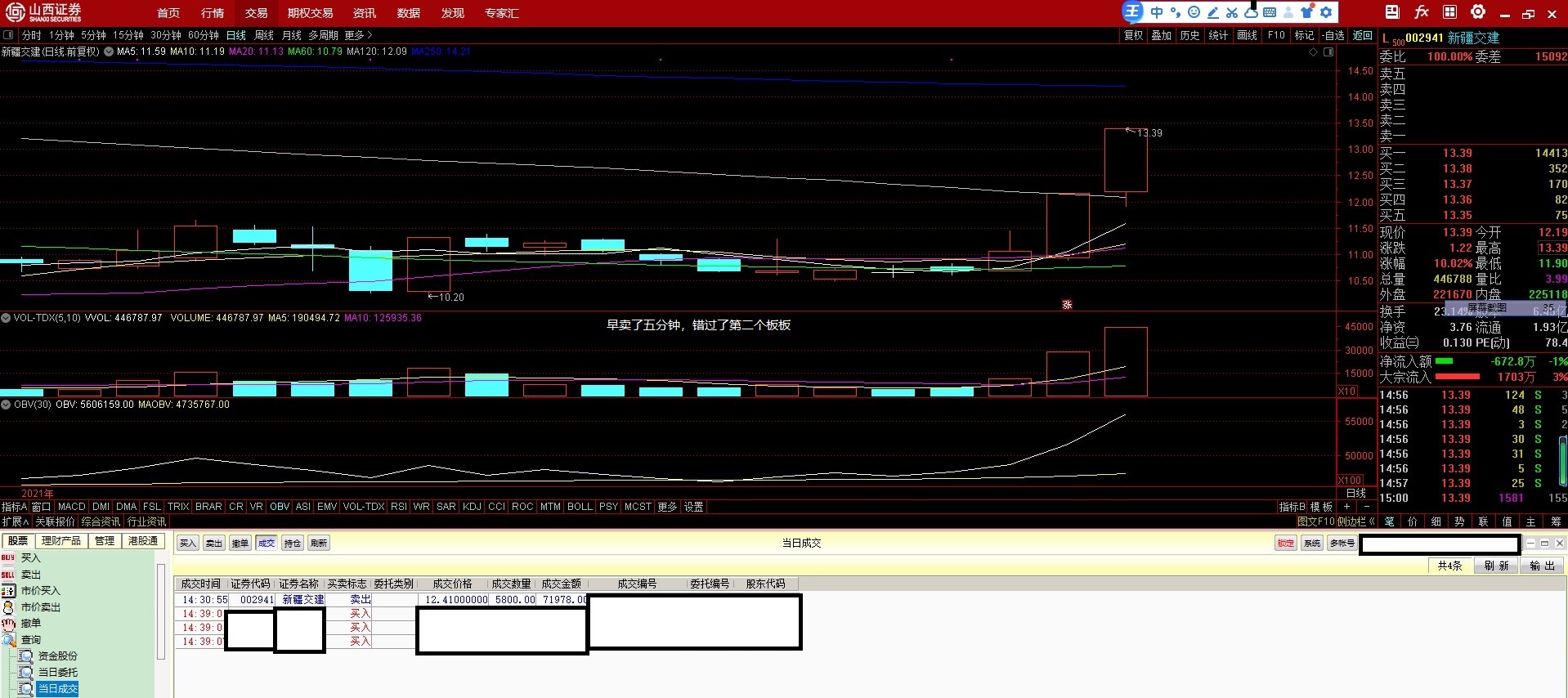Image resolution: width=1568 pixels, height=698 pixels.
Task: Click the BUY 买入 icon in sidebar
Action: click(8, 557)
